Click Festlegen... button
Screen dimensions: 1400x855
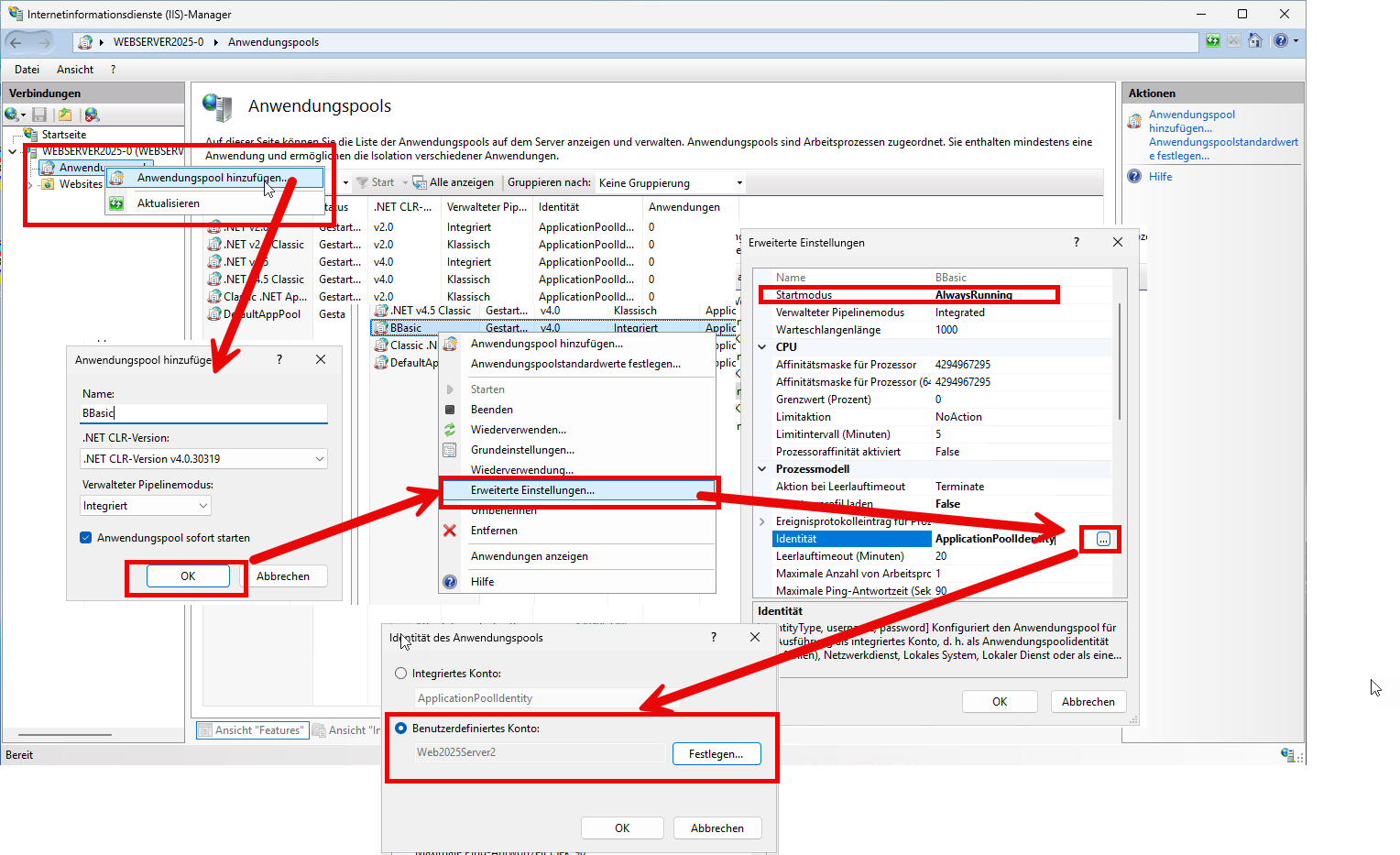click(x=716, y=754)
